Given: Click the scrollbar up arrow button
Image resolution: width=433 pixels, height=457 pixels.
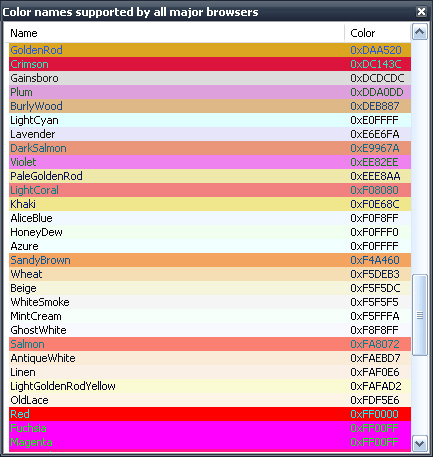Looking at the screenshot, I should 420,32.
